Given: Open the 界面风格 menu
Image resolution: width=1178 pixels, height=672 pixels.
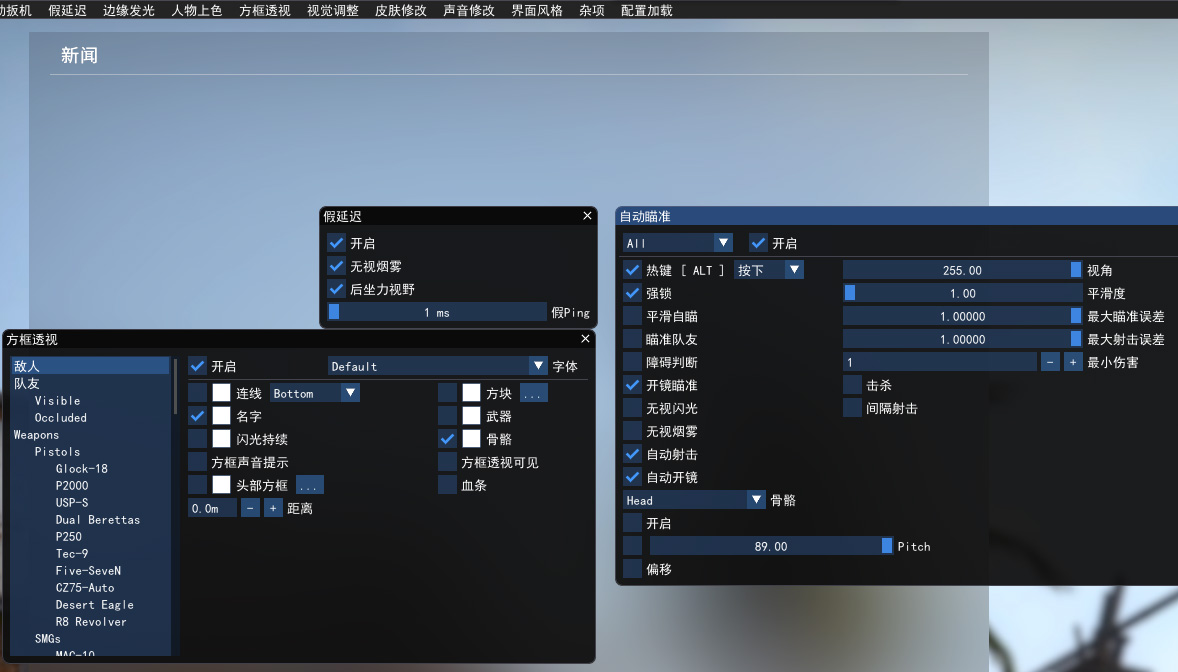Looking at the screenshot, I should tap(537, 10).
